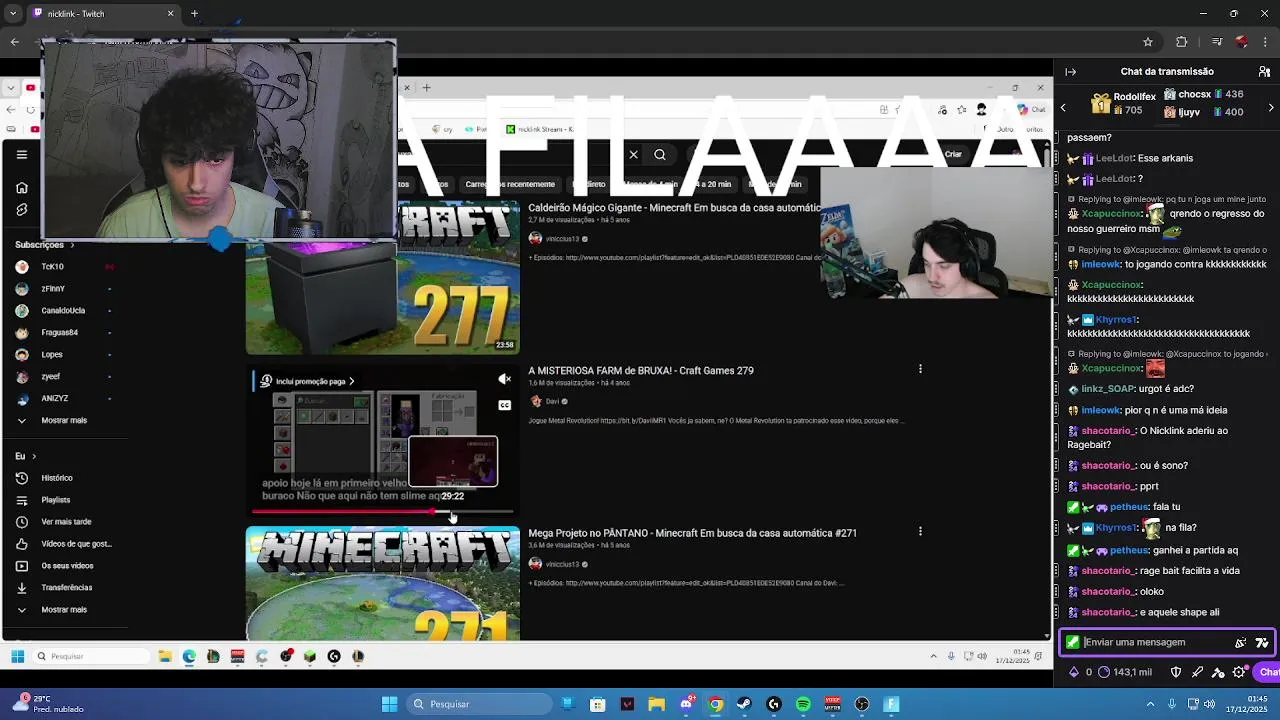1280x720 pixels.
Task: Select the 'Carregados recentemente' filter chip
Action: 510,185
